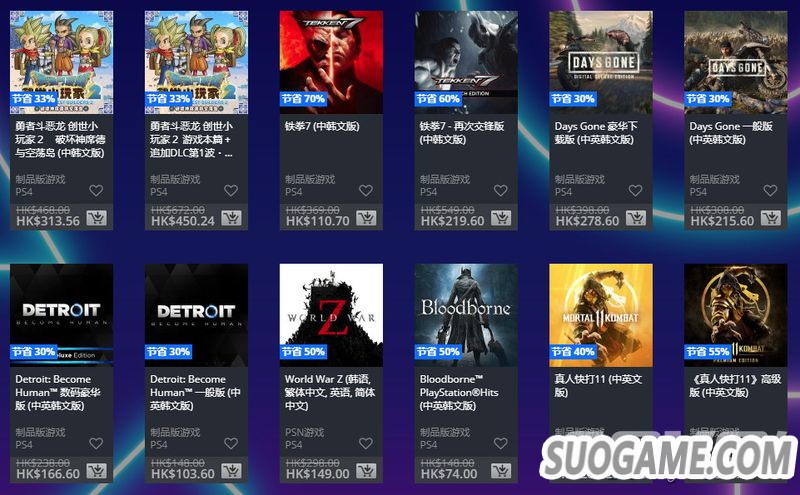Toggle wishlist heart for Tekken 7 HK$110.70

click(366, 190)
